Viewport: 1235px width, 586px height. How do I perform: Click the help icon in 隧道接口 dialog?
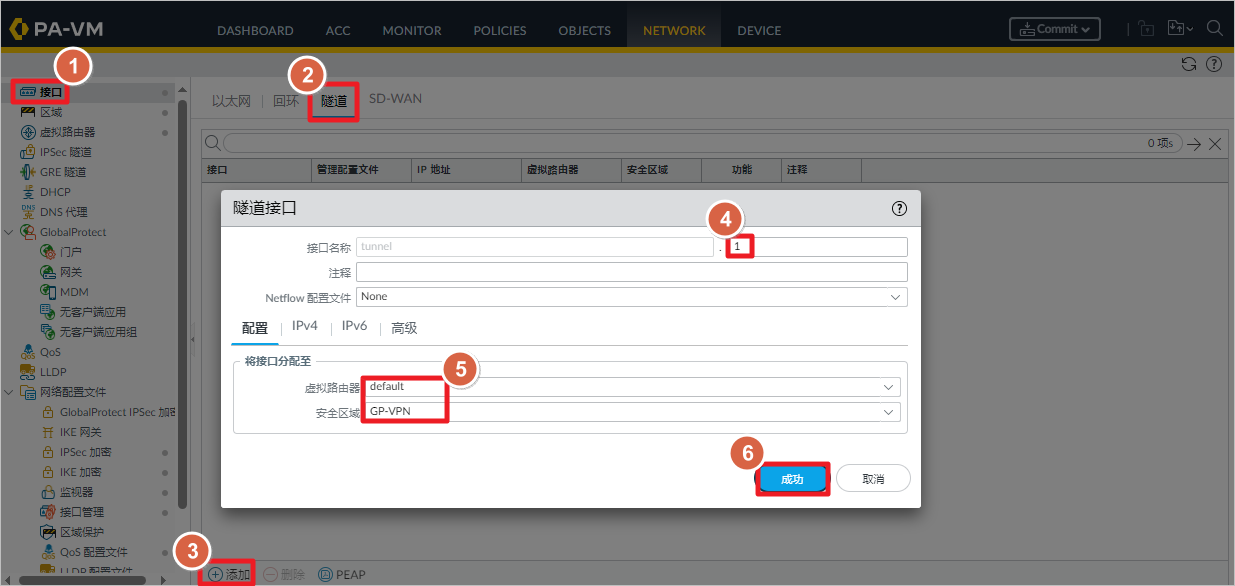coord(899,208)
